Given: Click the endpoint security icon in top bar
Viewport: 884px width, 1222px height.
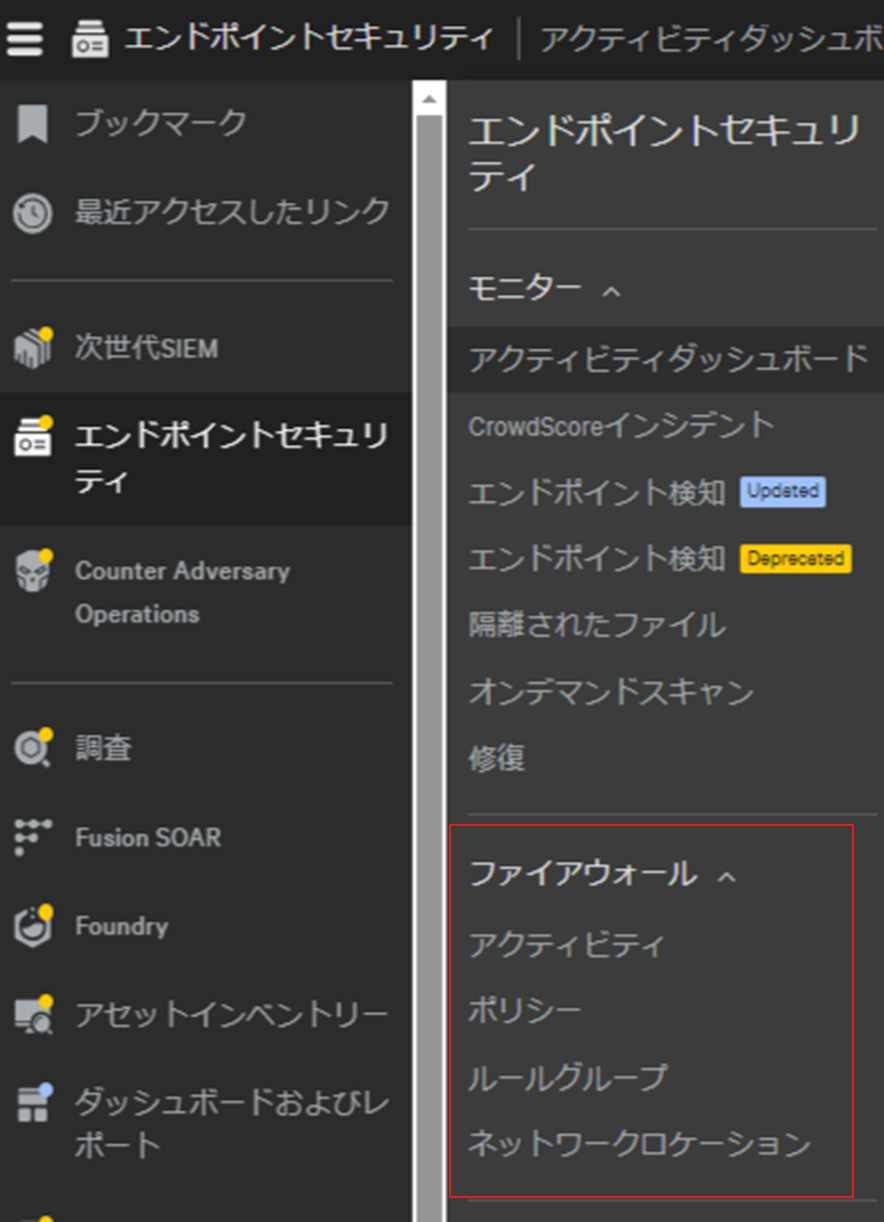Looking at the screenshot, I should point(90,40).
